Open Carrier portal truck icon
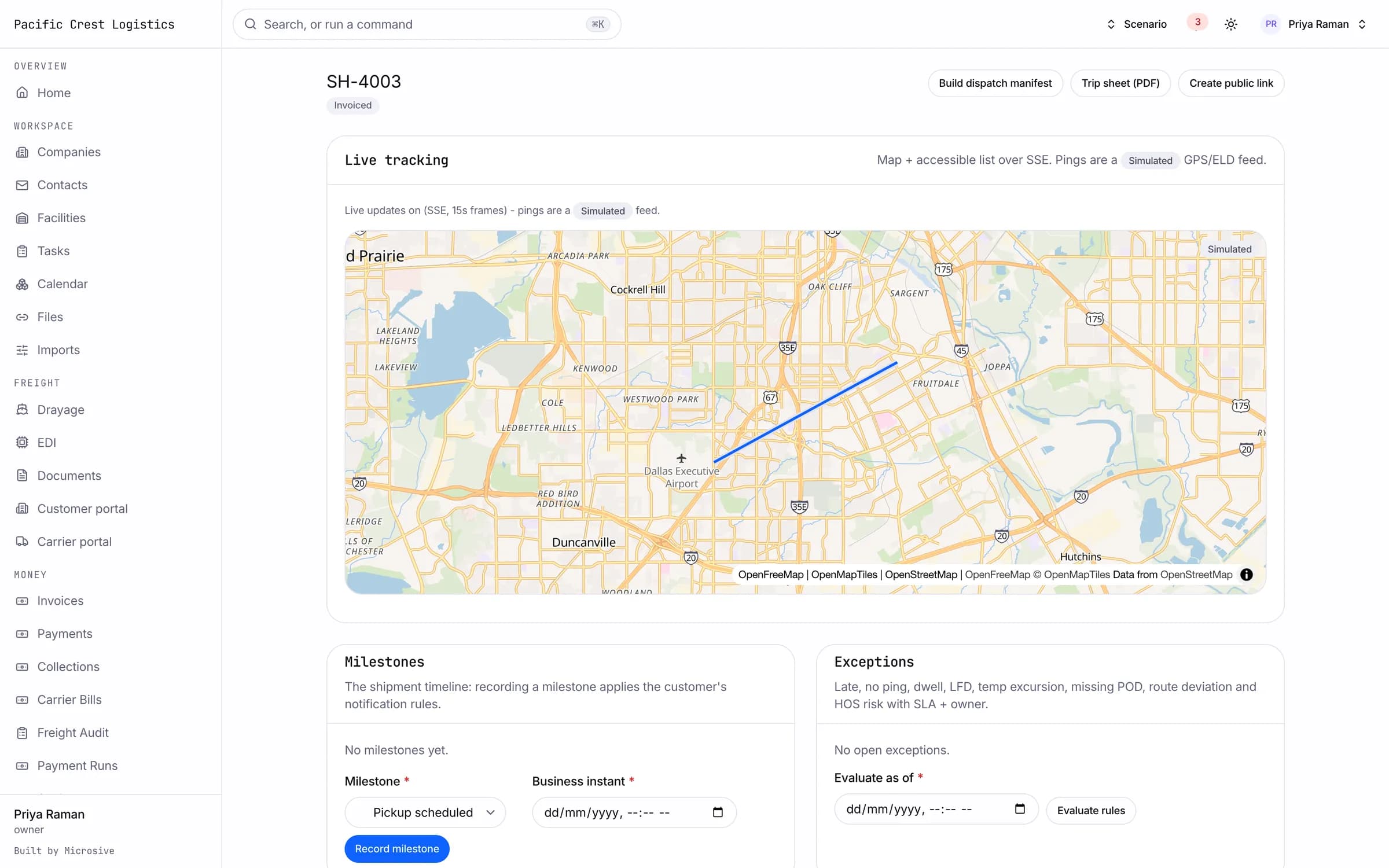The height and width of the screenshot is (868, 1389). tap(22, 542)
